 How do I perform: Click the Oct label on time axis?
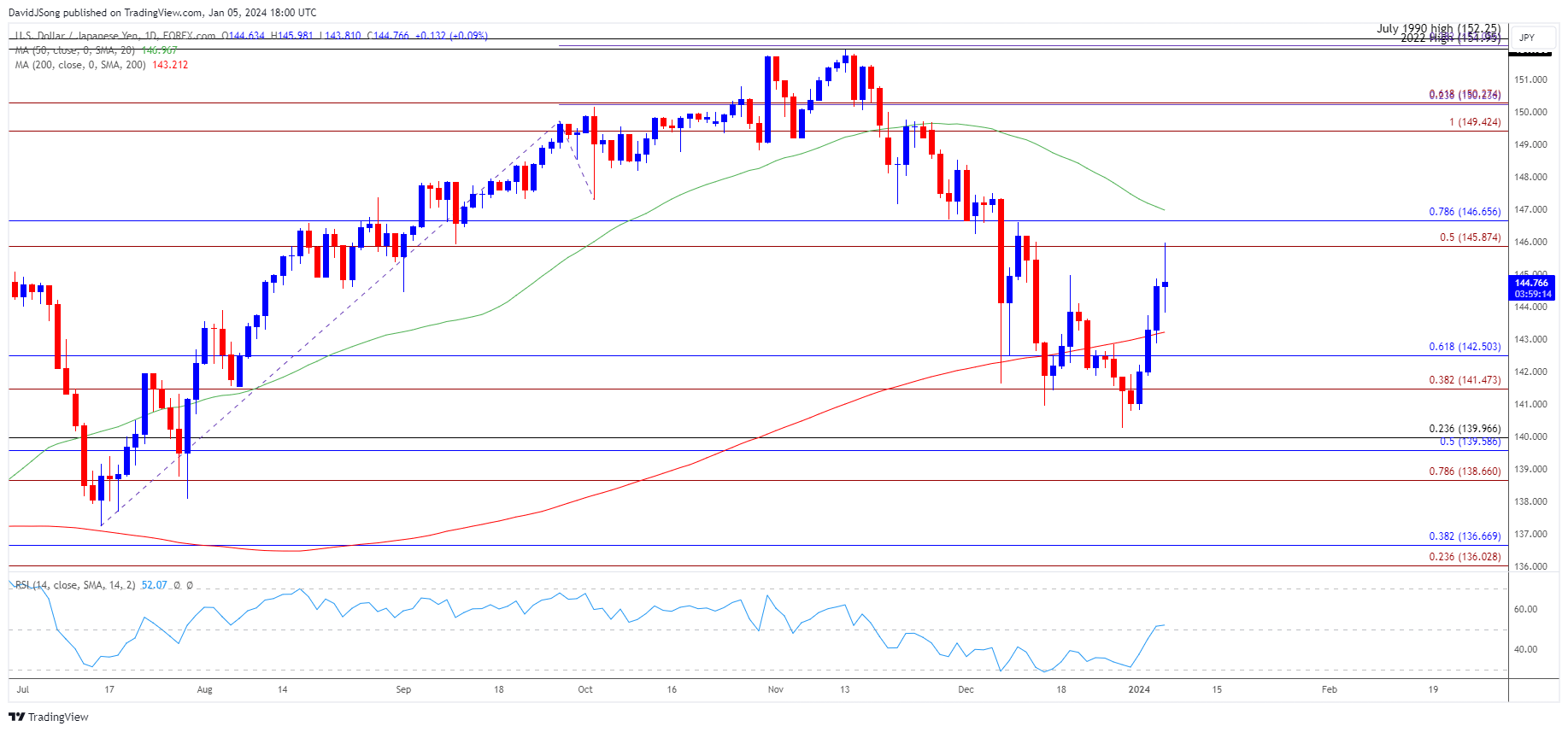point(585,689)
